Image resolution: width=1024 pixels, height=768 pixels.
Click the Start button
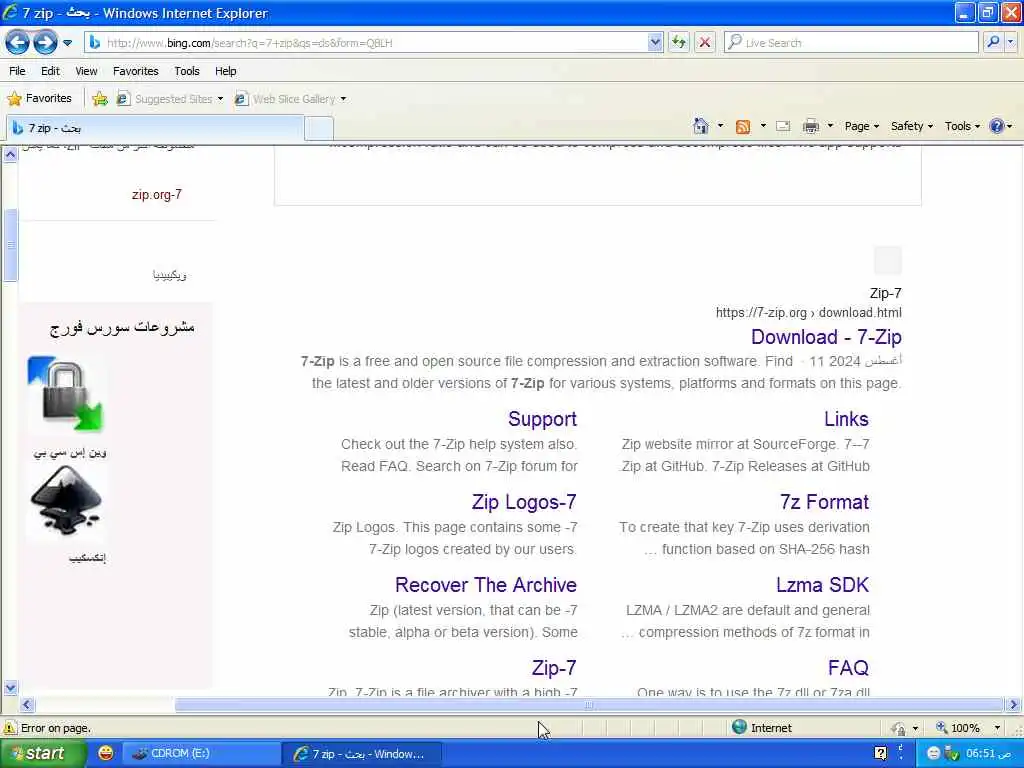point(42,754)
